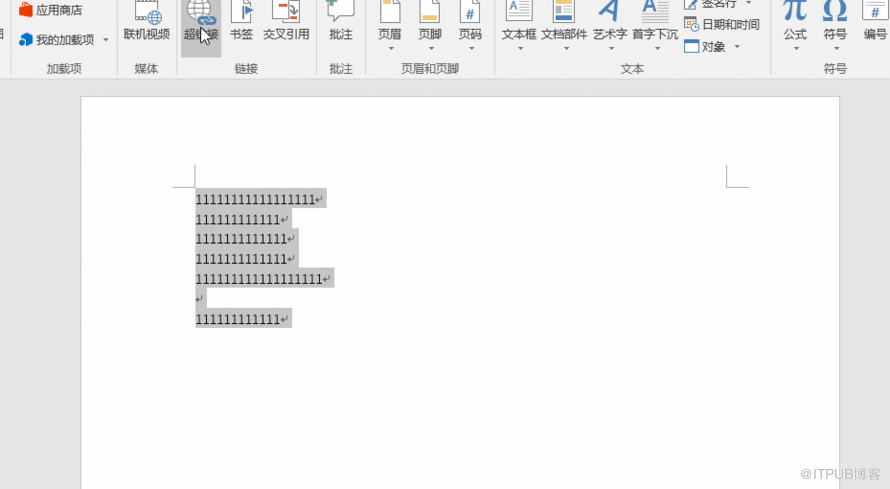
Task: Insert a new Comment
Action: pos(340,21)
